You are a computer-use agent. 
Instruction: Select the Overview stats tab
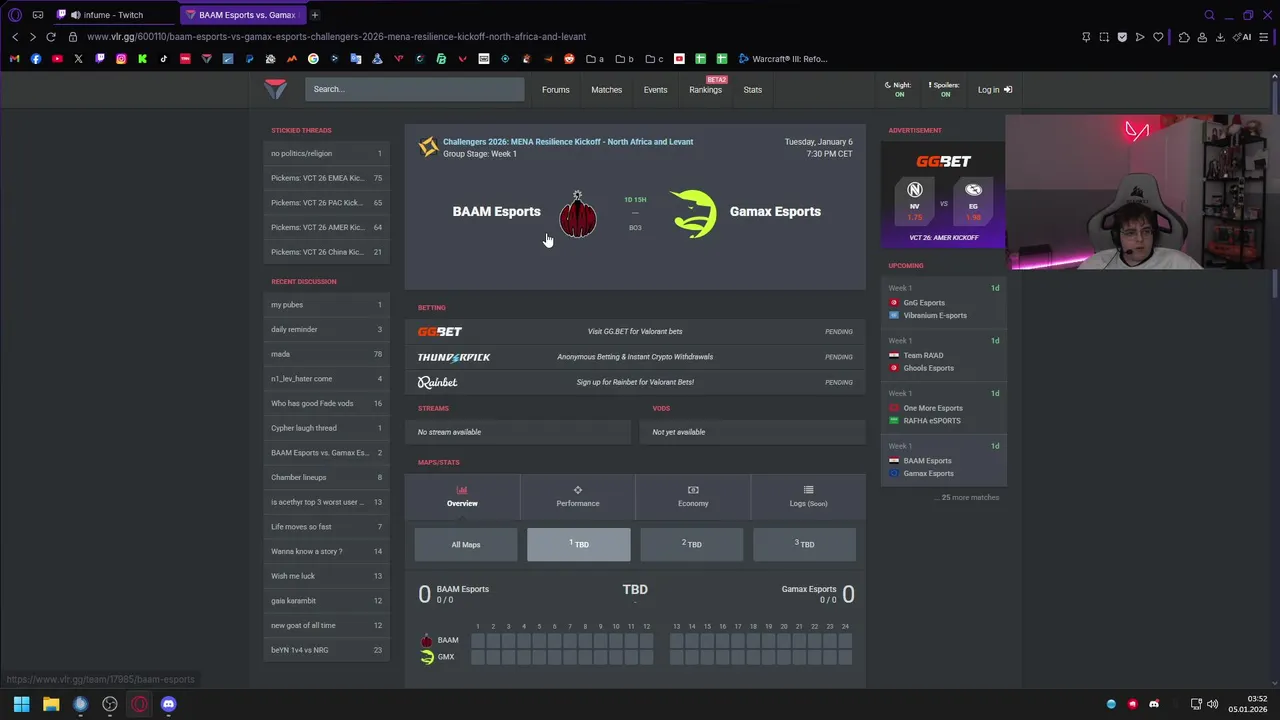pos(462,497)
